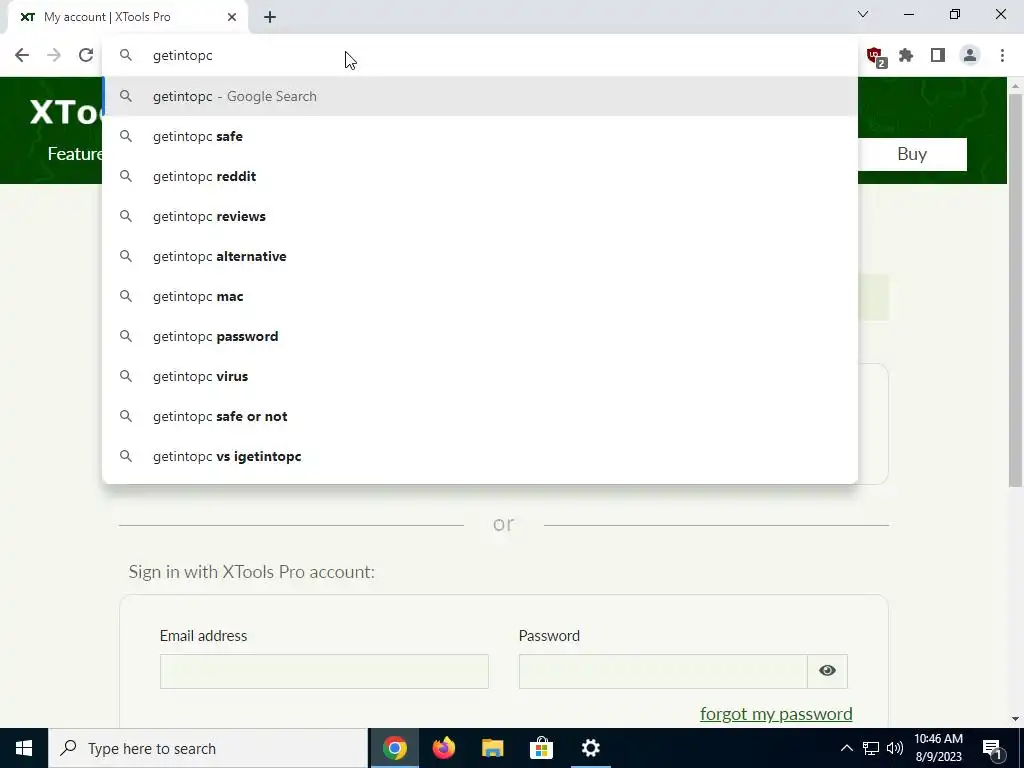1024x768 pixels.
Task: Show hidden system tray icons chevron
Action: (846, 748)
